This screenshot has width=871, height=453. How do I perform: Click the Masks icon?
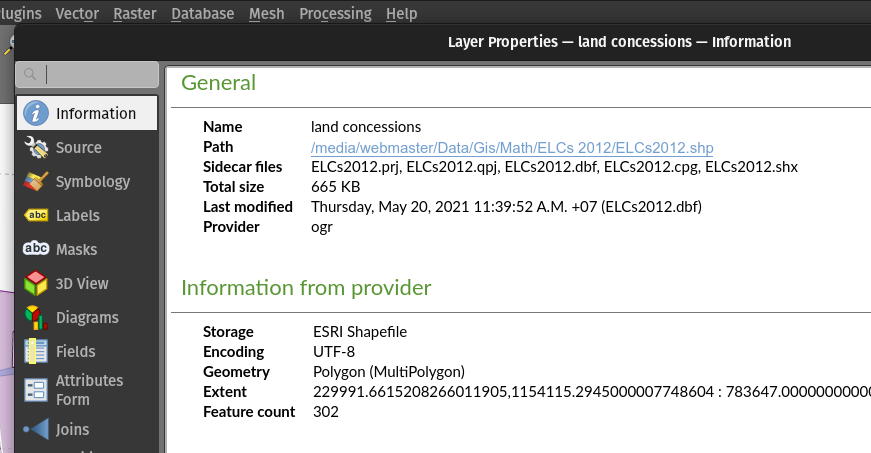36,249
